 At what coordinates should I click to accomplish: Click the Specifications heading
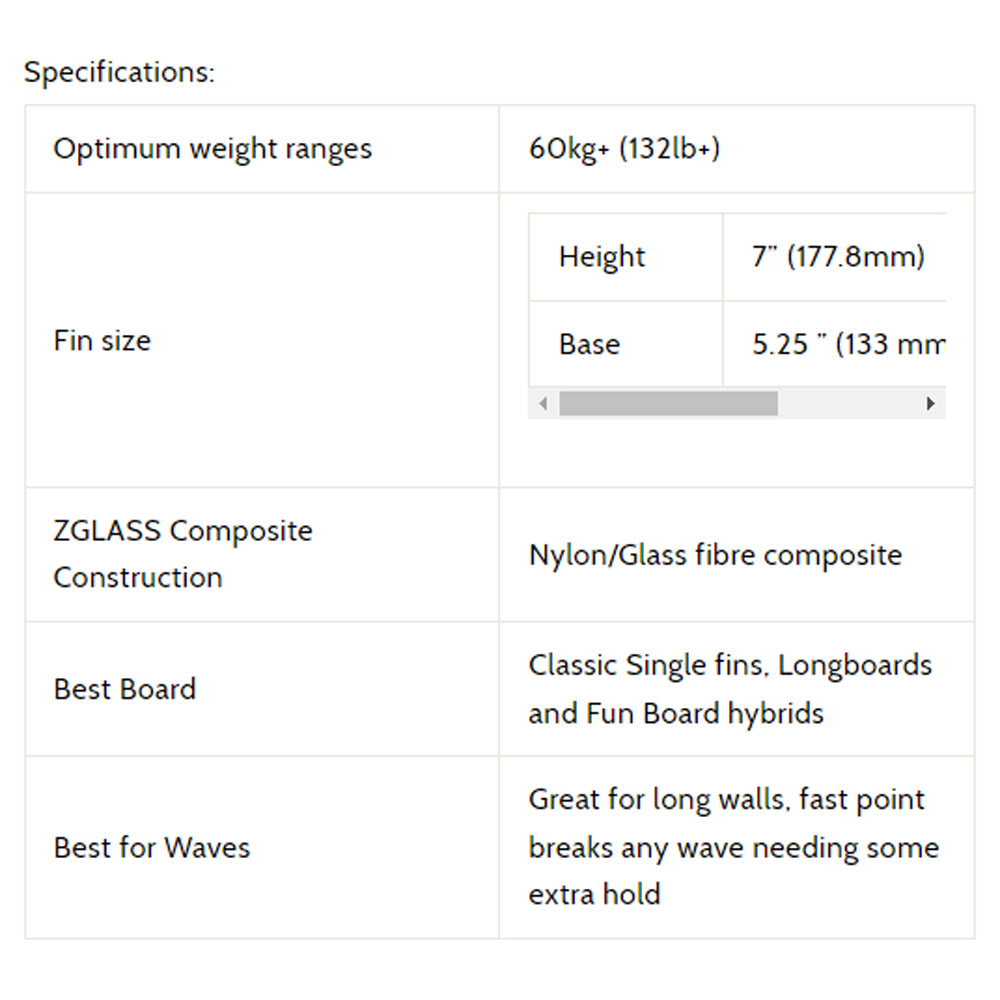119,72
